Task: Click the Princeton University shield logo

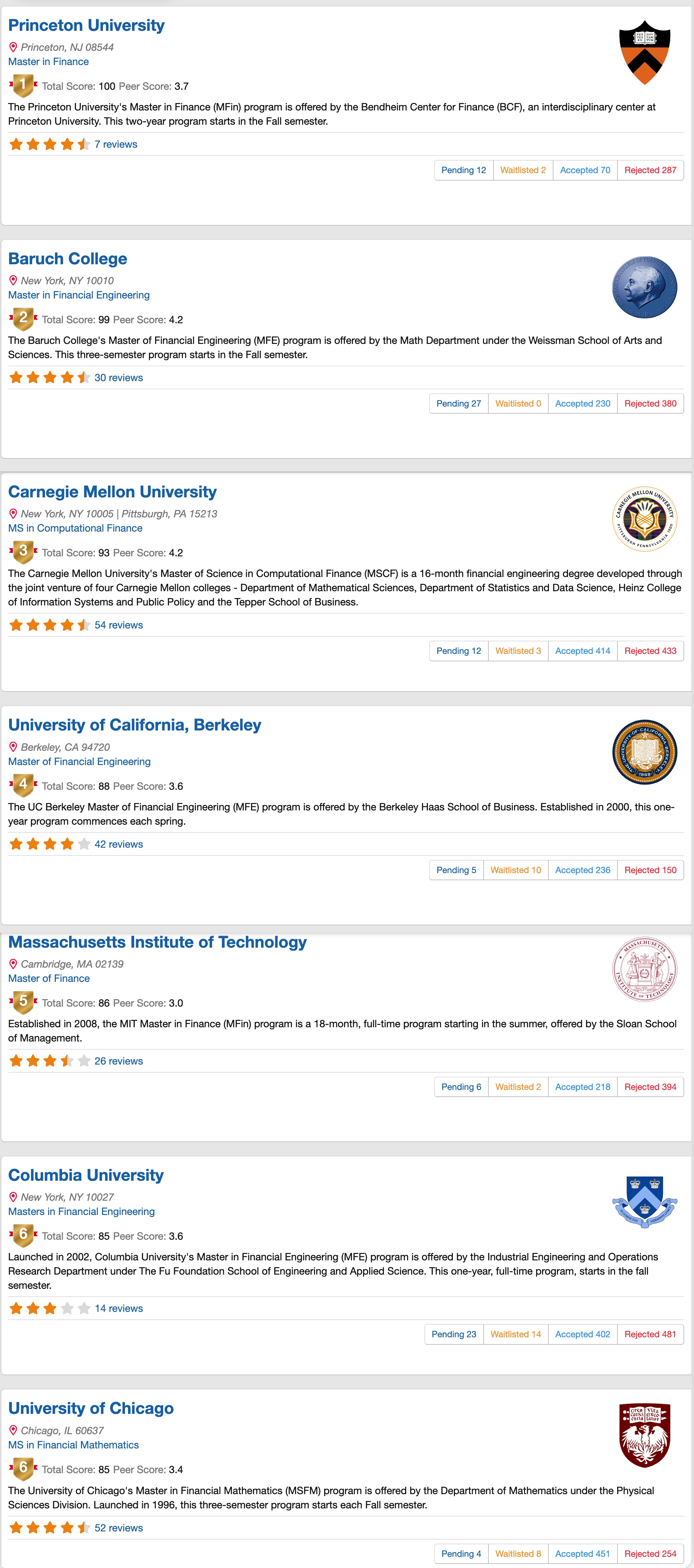Action: pos(645,53)
